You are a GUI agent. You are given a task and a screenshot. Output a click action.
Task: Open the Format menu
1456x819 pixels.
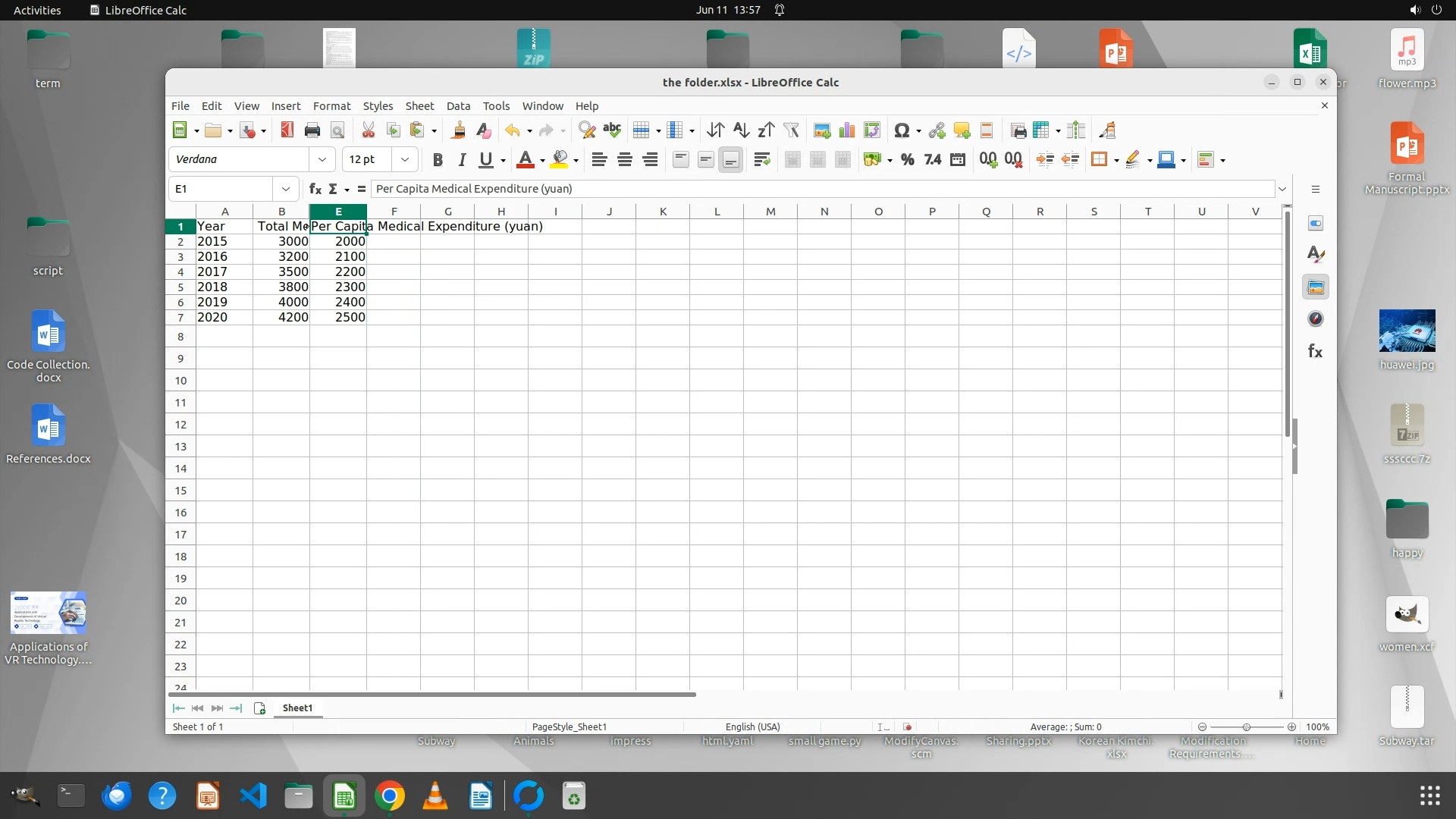(331, 106)
